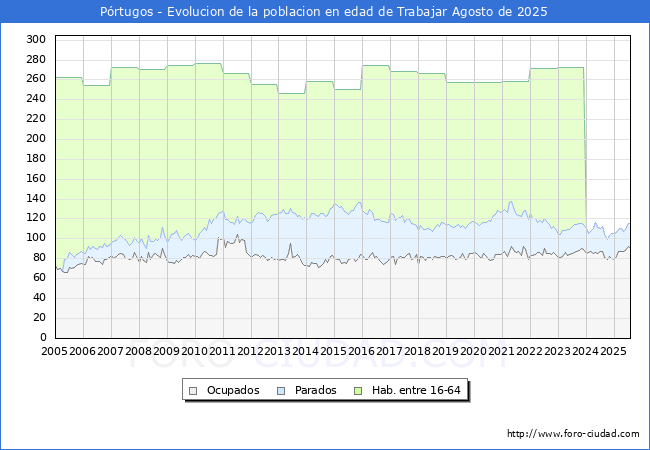Click the Ocupados gray legend swatch

tap(193, 391)
